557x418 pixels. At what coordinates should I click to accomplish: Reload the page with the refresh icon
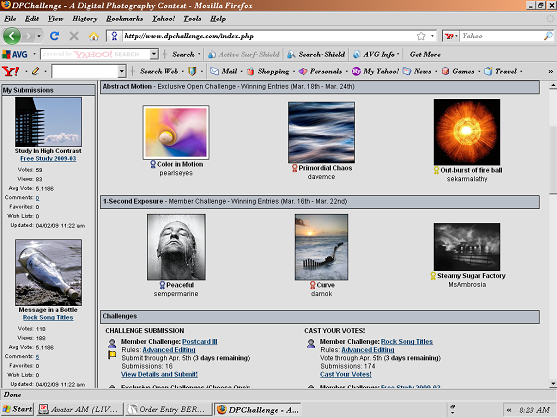54,36
